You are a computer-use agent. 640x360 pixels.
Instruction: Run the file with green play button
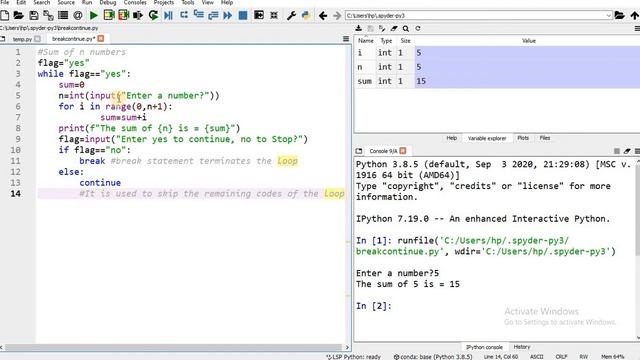[x=93, y=16]
